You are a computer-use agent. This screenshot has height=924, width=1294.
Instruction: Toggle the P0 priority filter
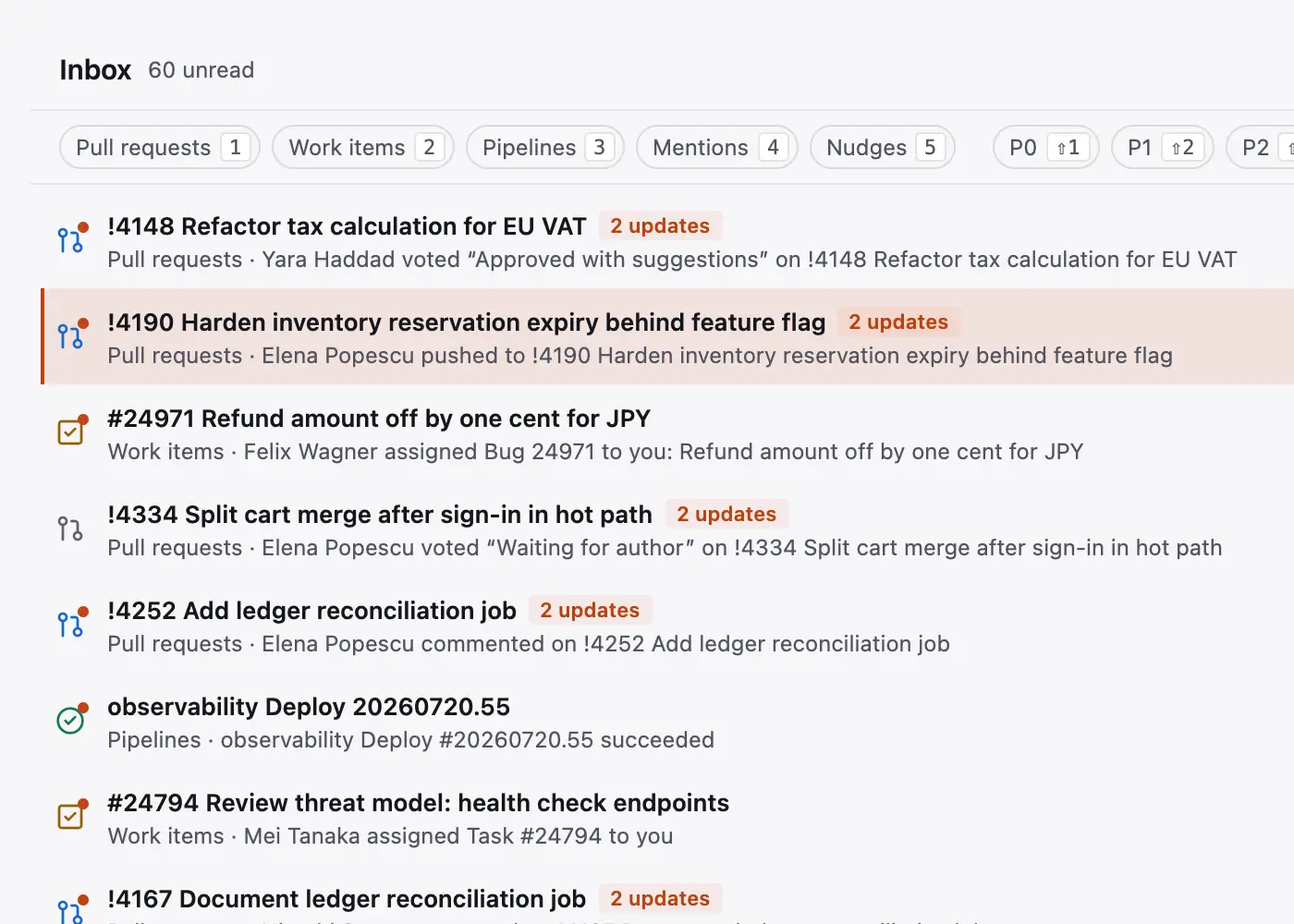click(x=1046, y=148)
